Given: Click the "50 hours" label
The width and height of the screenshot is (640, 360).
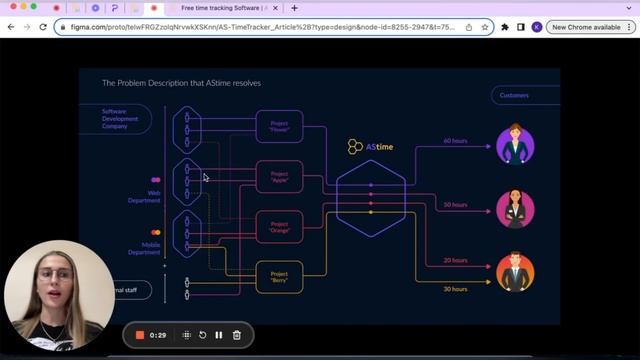Looking at the screenshot, I should pyautogui.click(x=456, y=205).
